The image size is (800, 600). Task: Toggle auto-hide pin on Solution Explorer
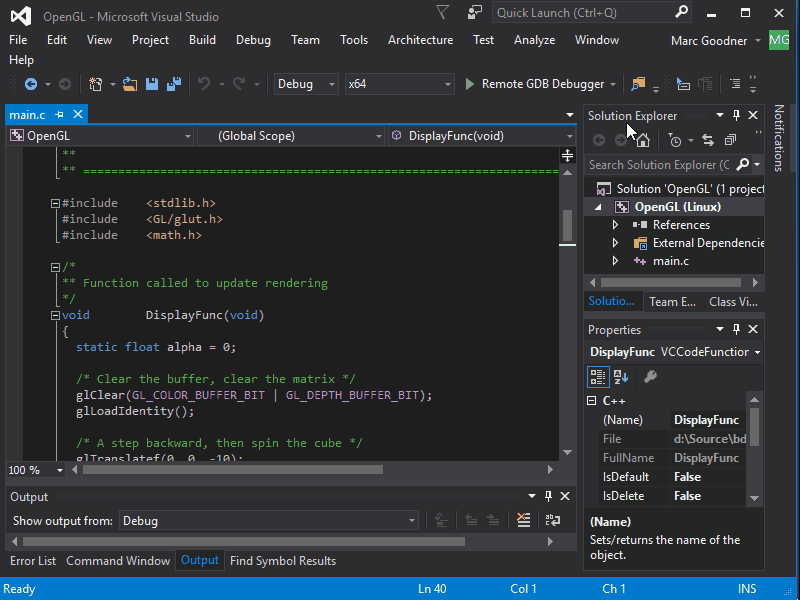point(737,115)
